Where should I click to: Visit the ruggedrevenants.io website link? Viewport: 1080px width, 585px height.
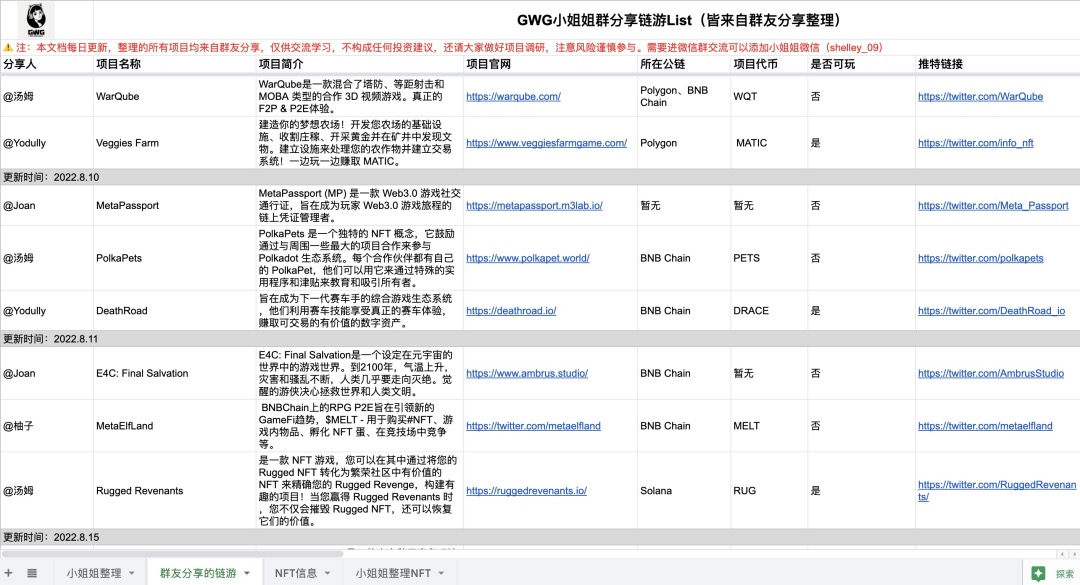click(526, 491)
